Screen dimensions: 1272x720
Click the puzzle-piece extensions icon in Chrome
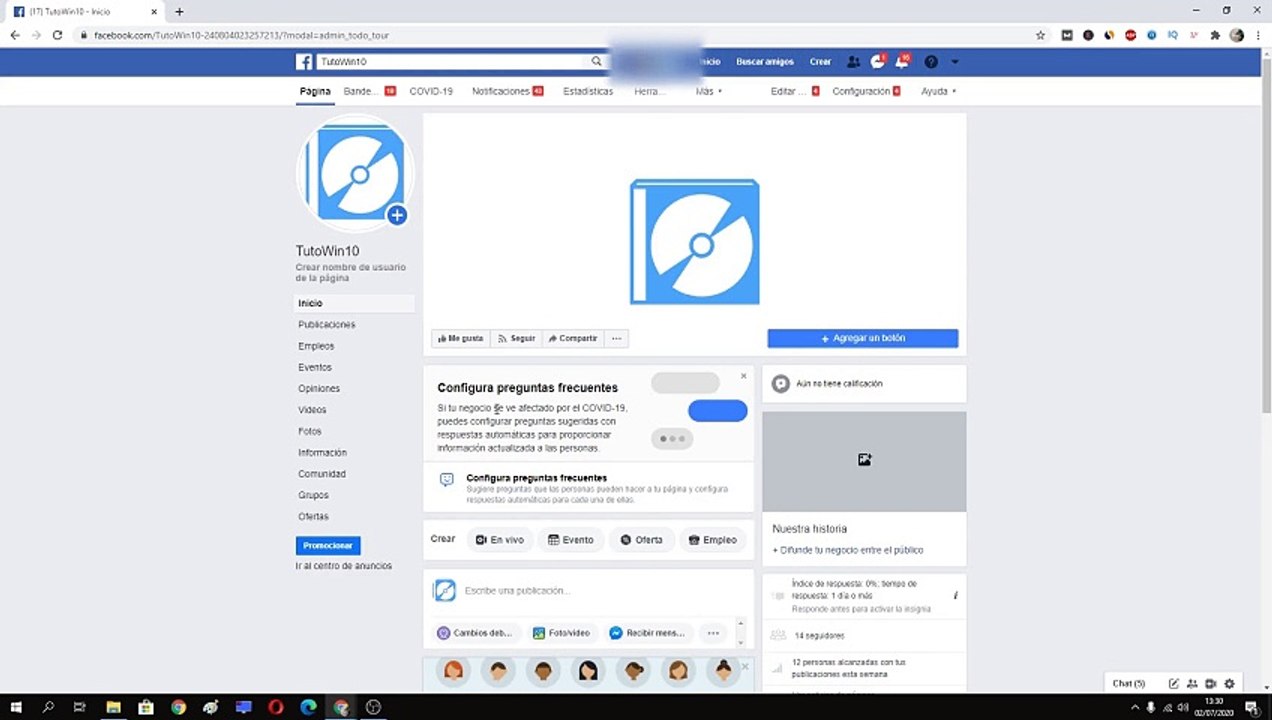pyautogui.click(x=1215, y=35)
